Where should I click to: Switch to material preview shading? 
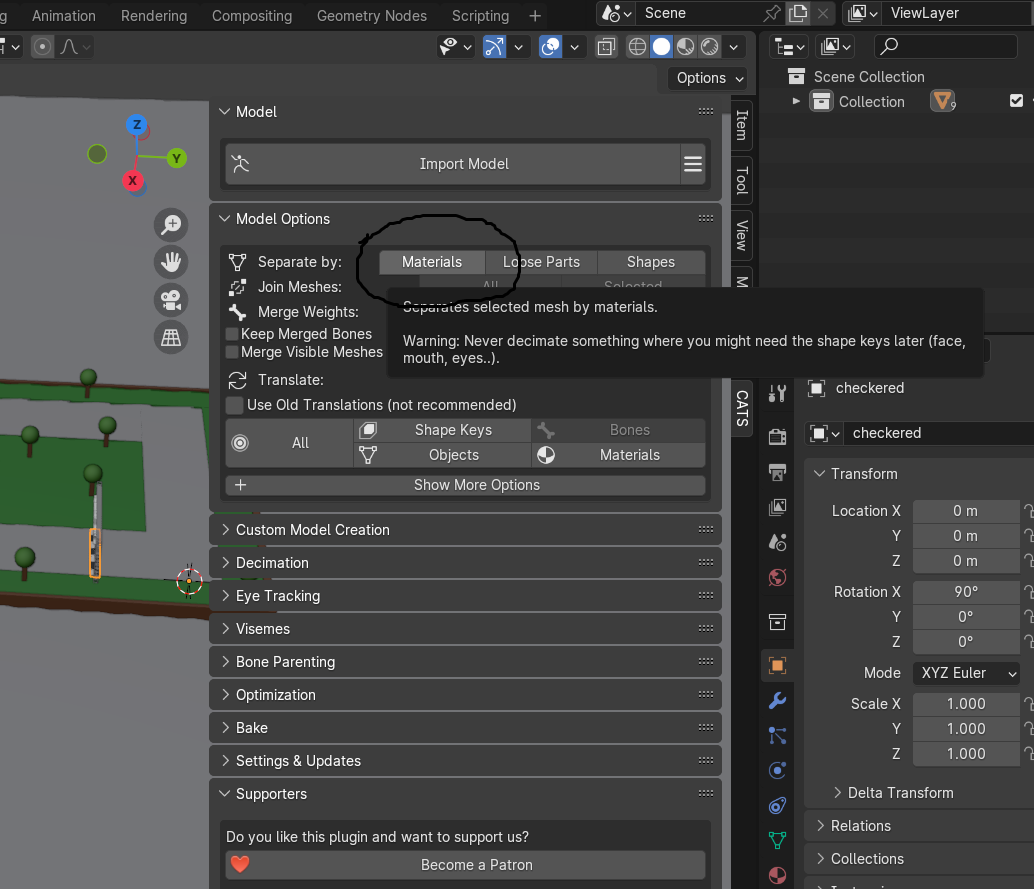(x=686, y=47)
